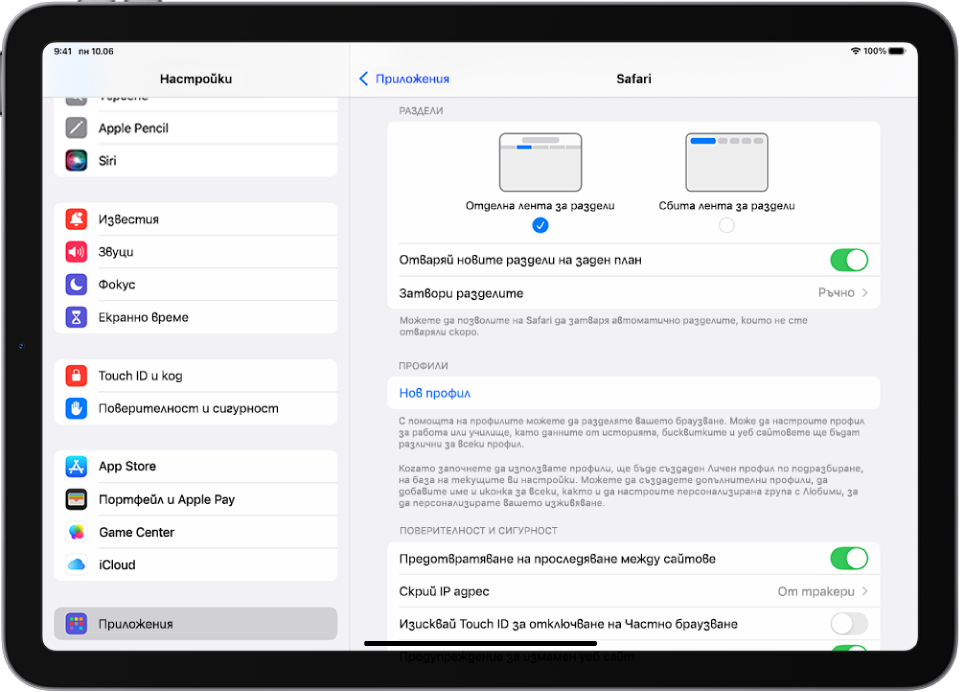Open Скрий IP адрес option От тракери
This screenshot has height=692, width=960.
click(634, 591)
